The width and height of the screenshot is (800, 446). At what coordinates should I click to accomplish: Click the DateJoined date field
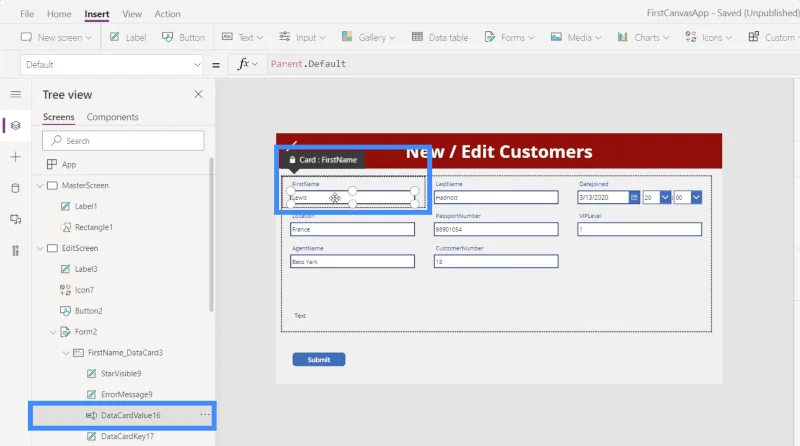pos(603,197)
